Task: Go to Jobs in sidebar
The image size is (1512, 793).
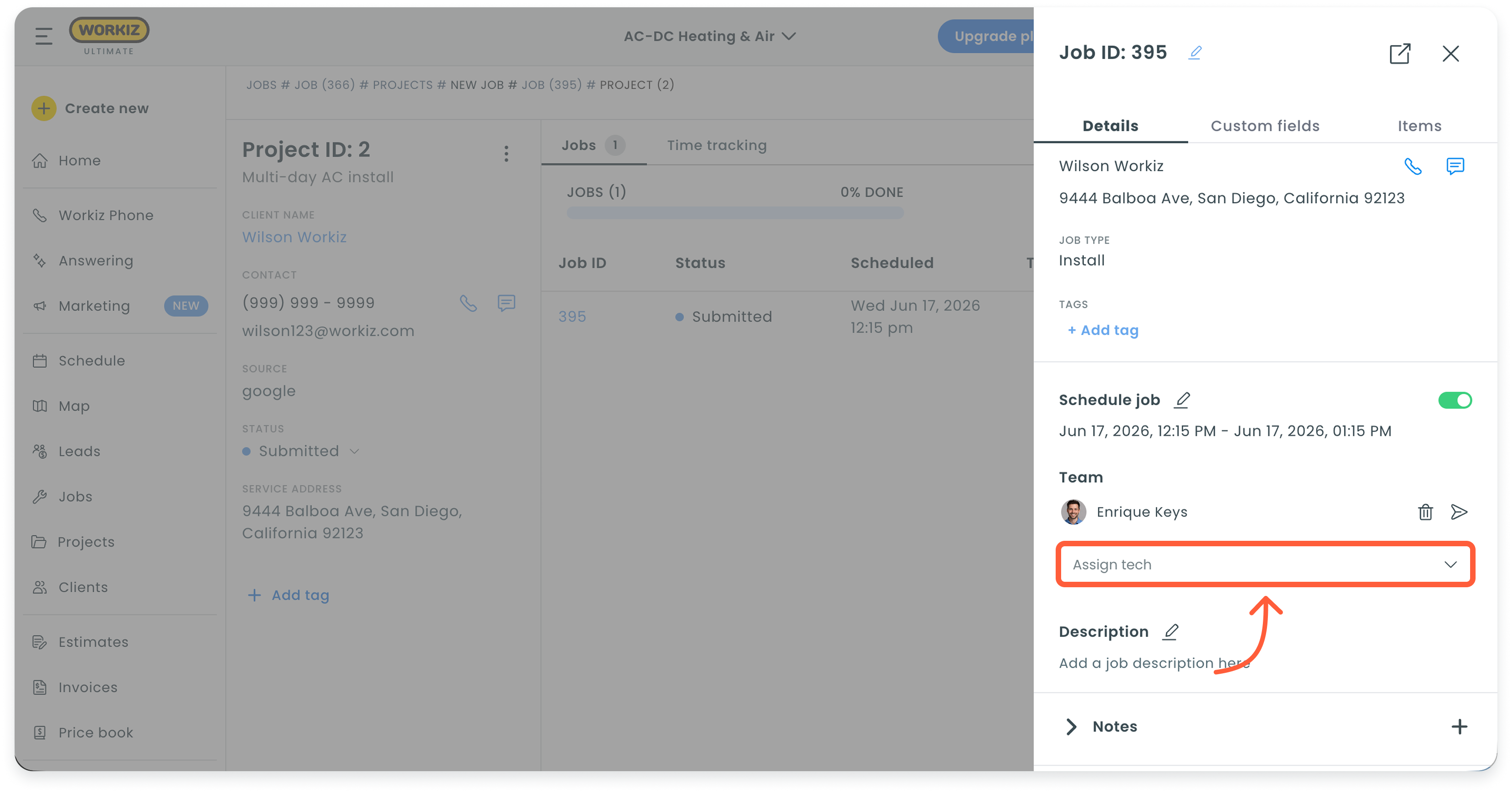Action: 75,496
